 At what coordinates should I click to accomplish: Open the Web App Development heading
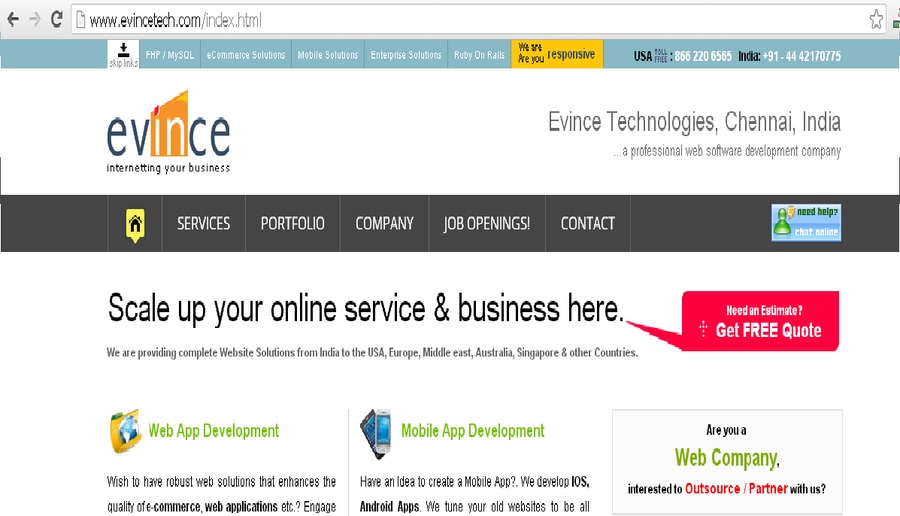pos(214,430)
